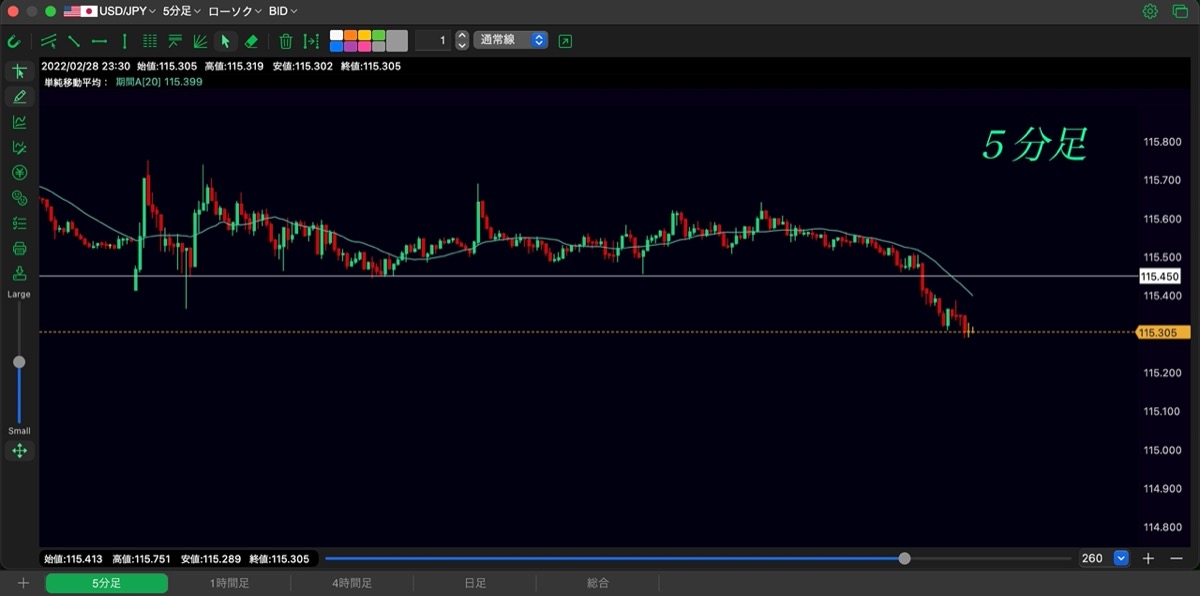
Task: Open the 通常線 line style dropdown
Action: 510,41
